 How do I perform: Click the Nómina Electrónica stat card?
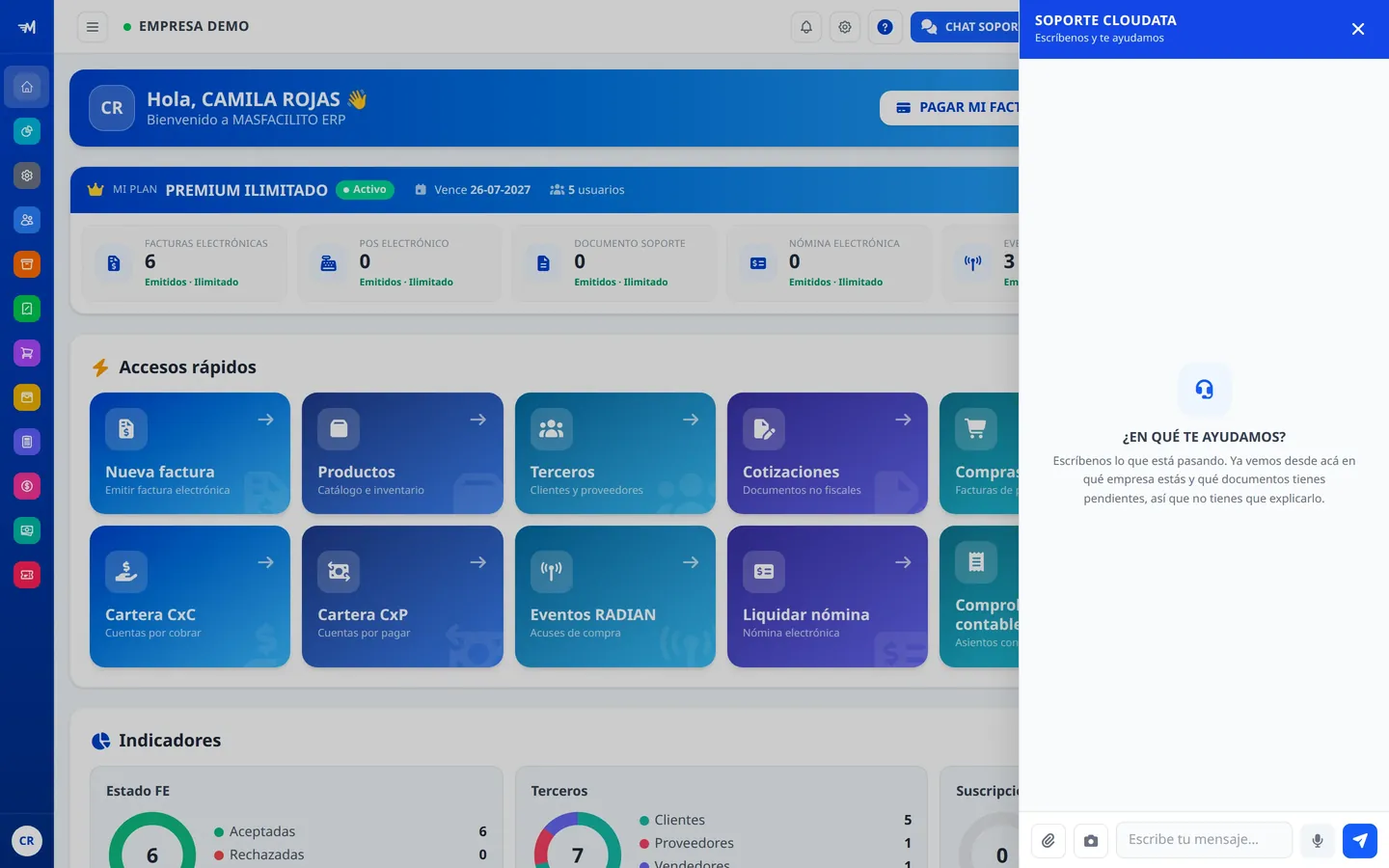coord(829,263)
